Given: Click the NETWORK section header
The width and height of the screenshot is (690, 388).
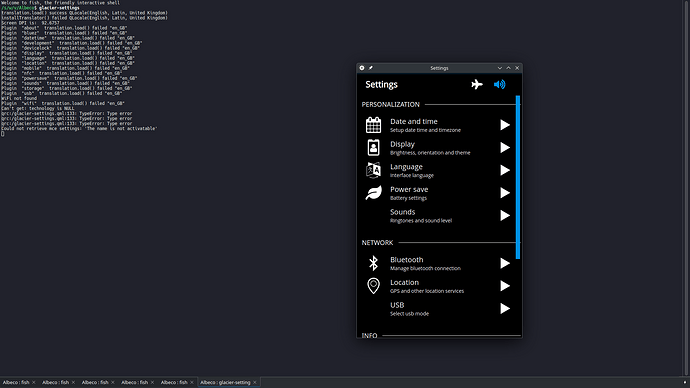Looking at the screenshot, I should 377,242.
